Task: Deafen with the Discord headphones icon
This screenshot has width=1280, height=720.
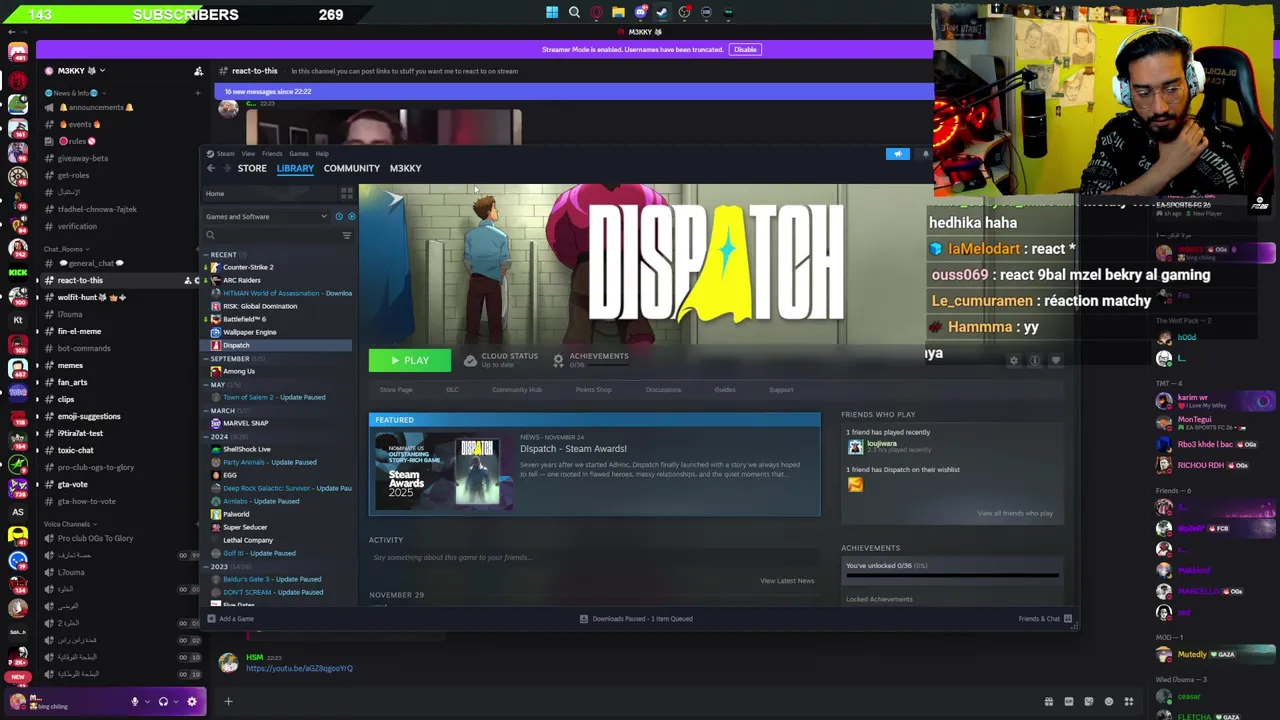Action: click(163, 701)
